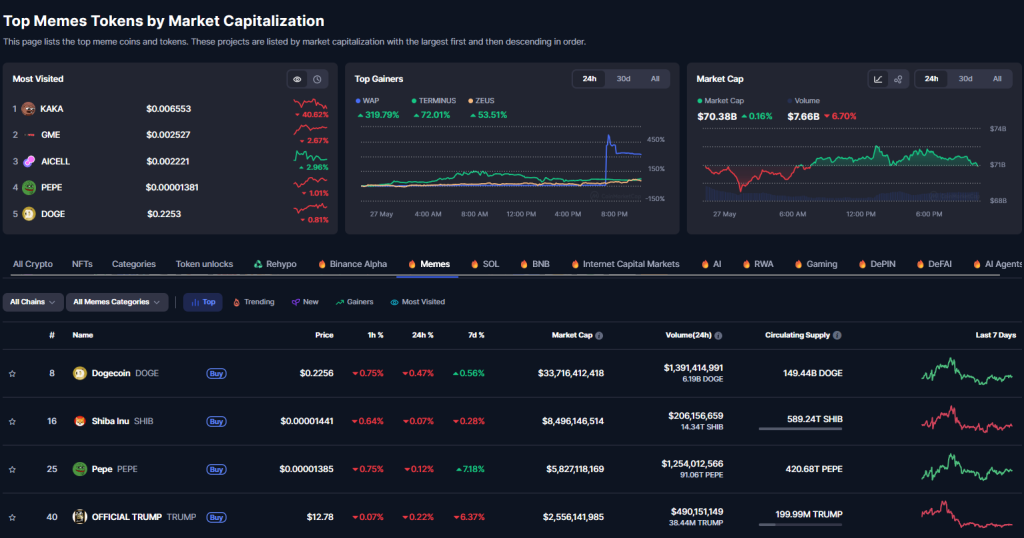Click Buy next to Shiba Inu
Viewport: 1024px width, 538px height.
pos(217,421)
